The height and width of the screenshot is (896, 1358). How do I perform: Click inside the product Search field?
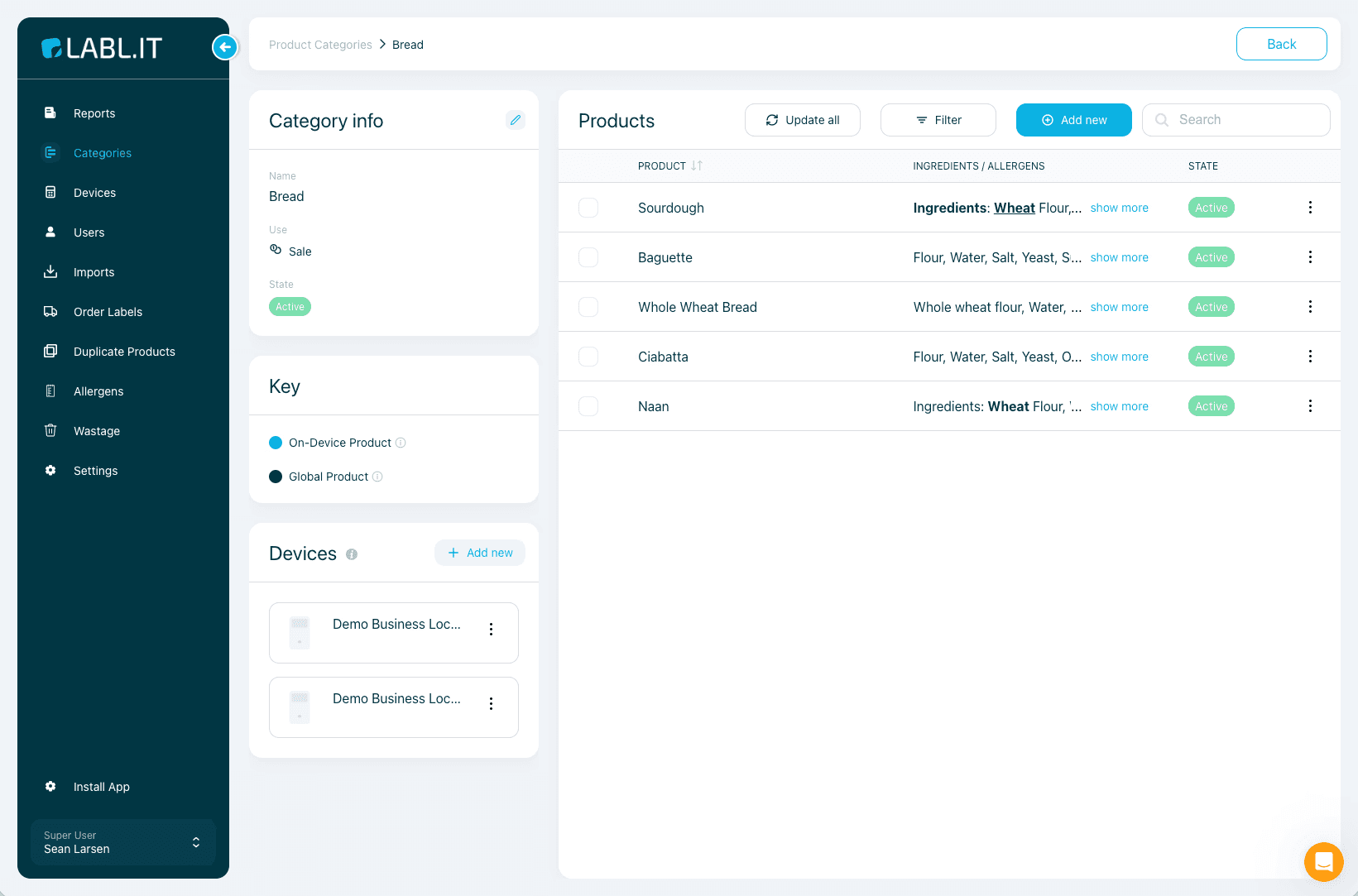[1236, 120]
